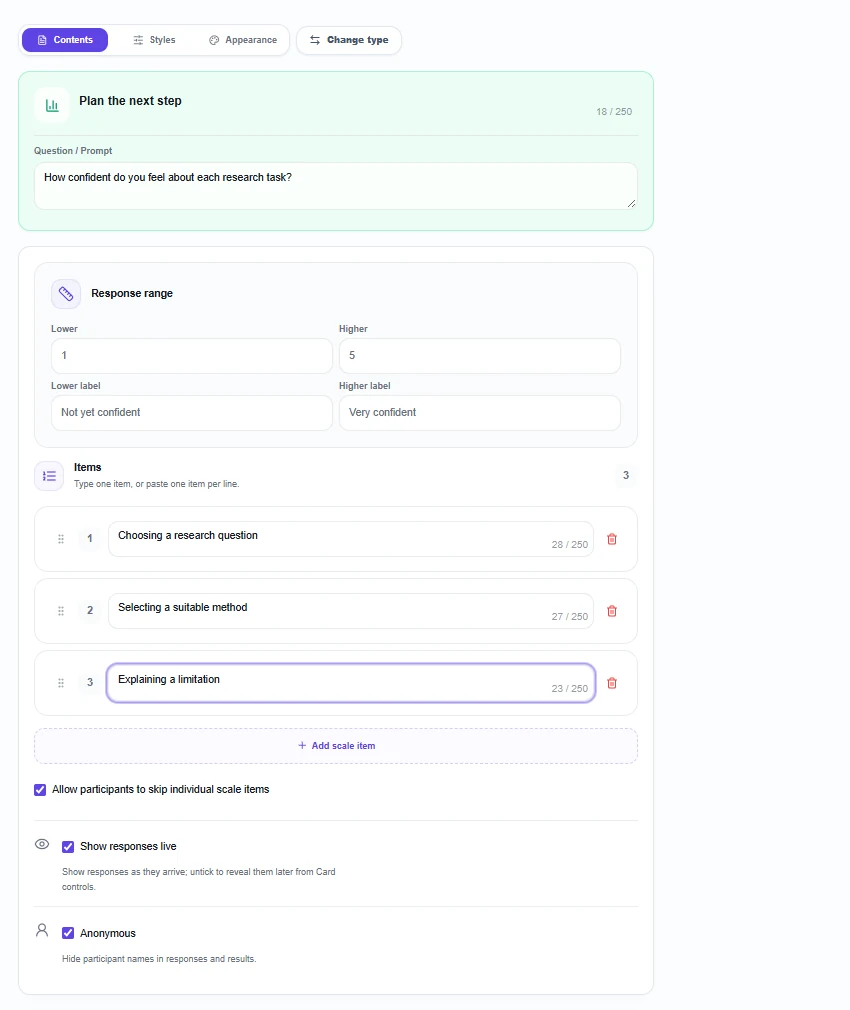Disable the Anonymous checkbox
850x1010 pixels.
(x=68, y=933)
